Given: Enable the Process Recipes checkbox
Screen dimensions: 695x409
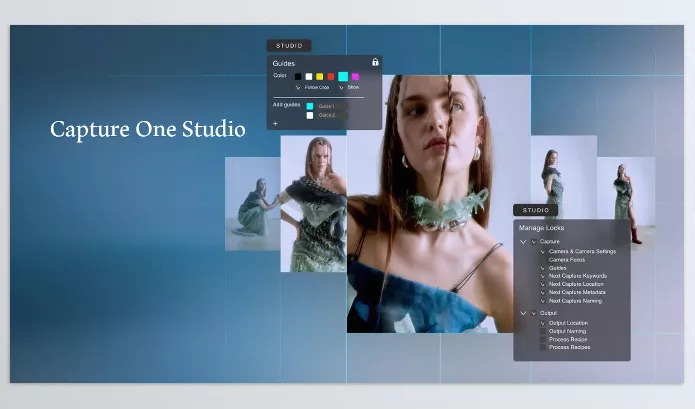Looking at the screenshot, I should (x=543, y=347).
